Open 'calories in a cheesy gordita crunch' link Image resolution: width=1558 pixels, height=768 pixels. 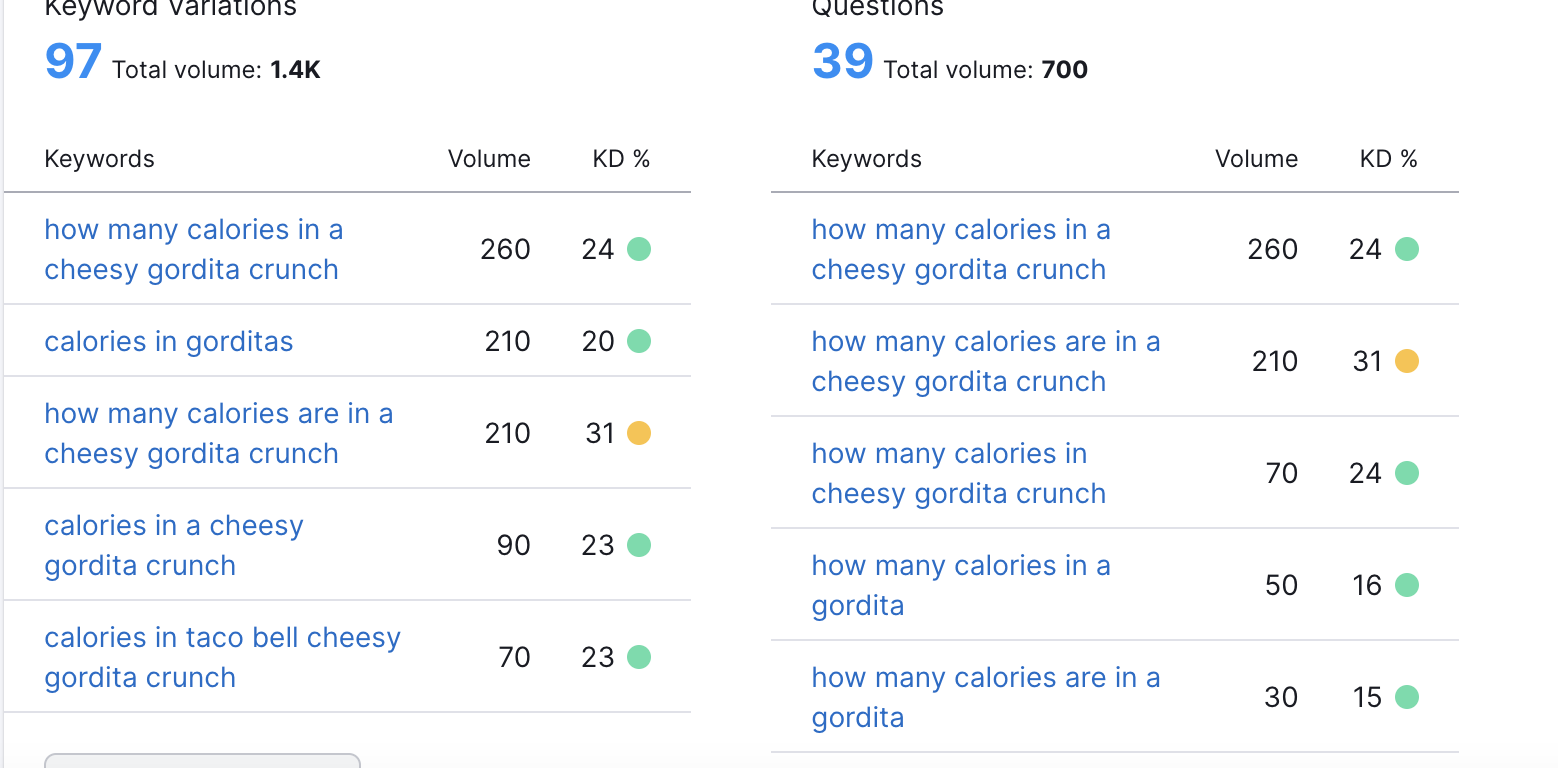(x=173, y=545)
